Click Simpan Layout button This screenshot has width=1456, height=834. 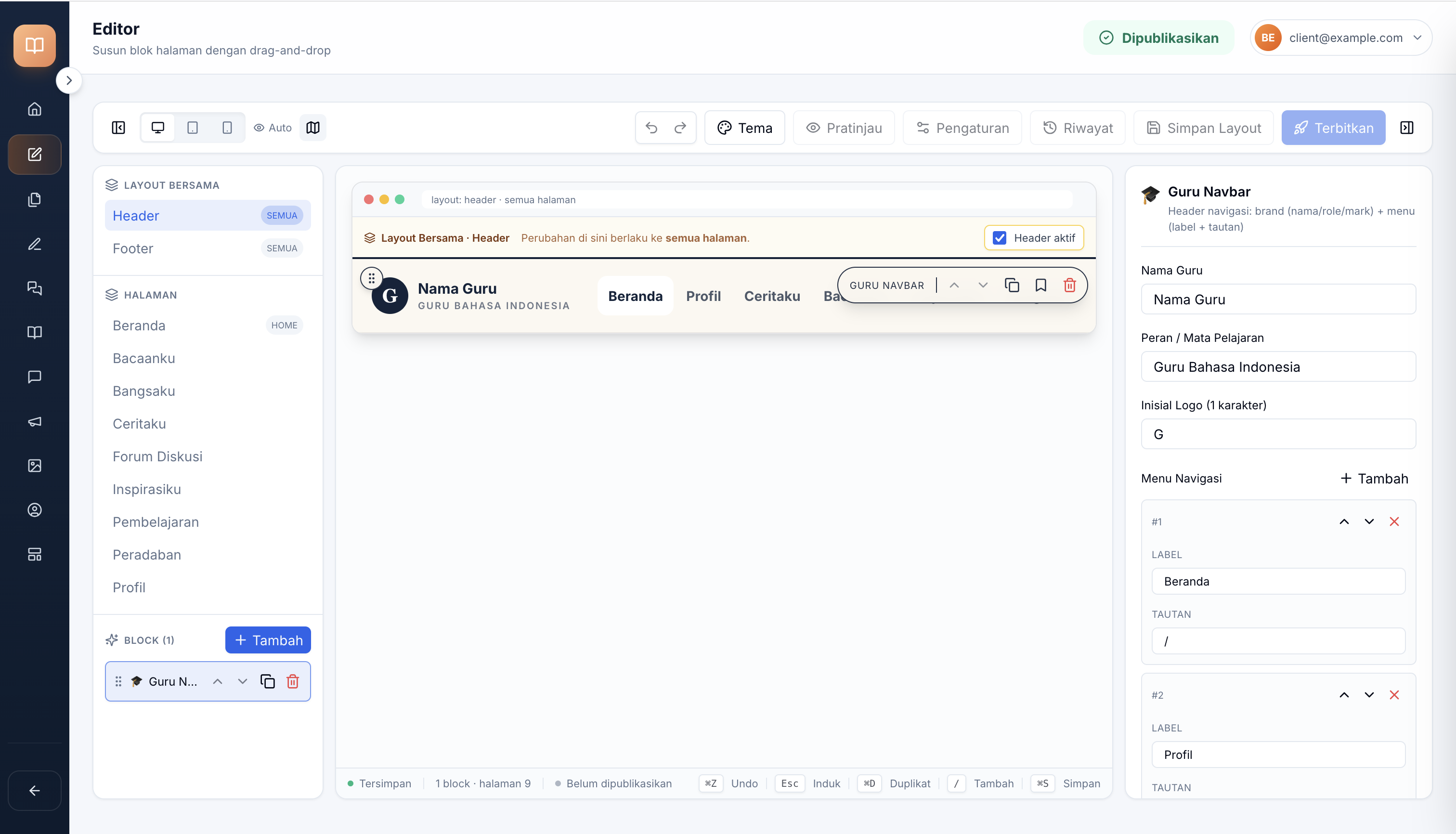click(x=1203, y=128)
